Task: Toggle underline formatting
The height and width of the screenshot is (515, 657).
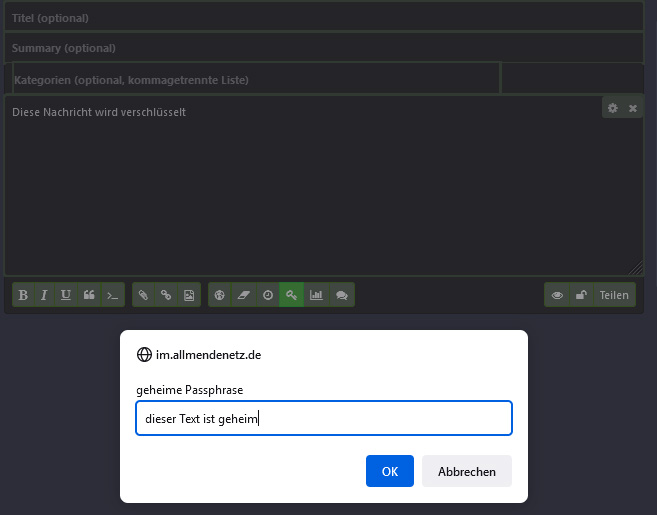Action: pyautogui.click(x=66, y=295)
